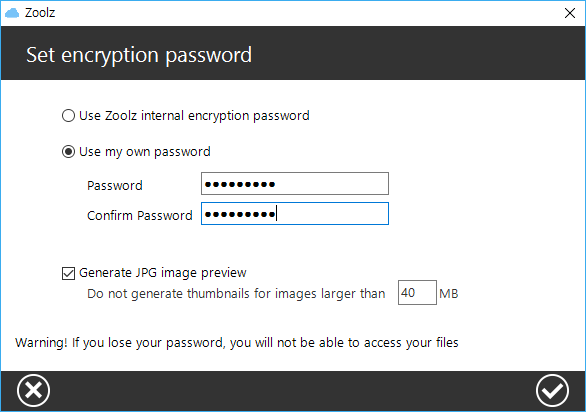Cancel using the circled X icon
The height and width of the screenshot is (412, 586).
33,391
